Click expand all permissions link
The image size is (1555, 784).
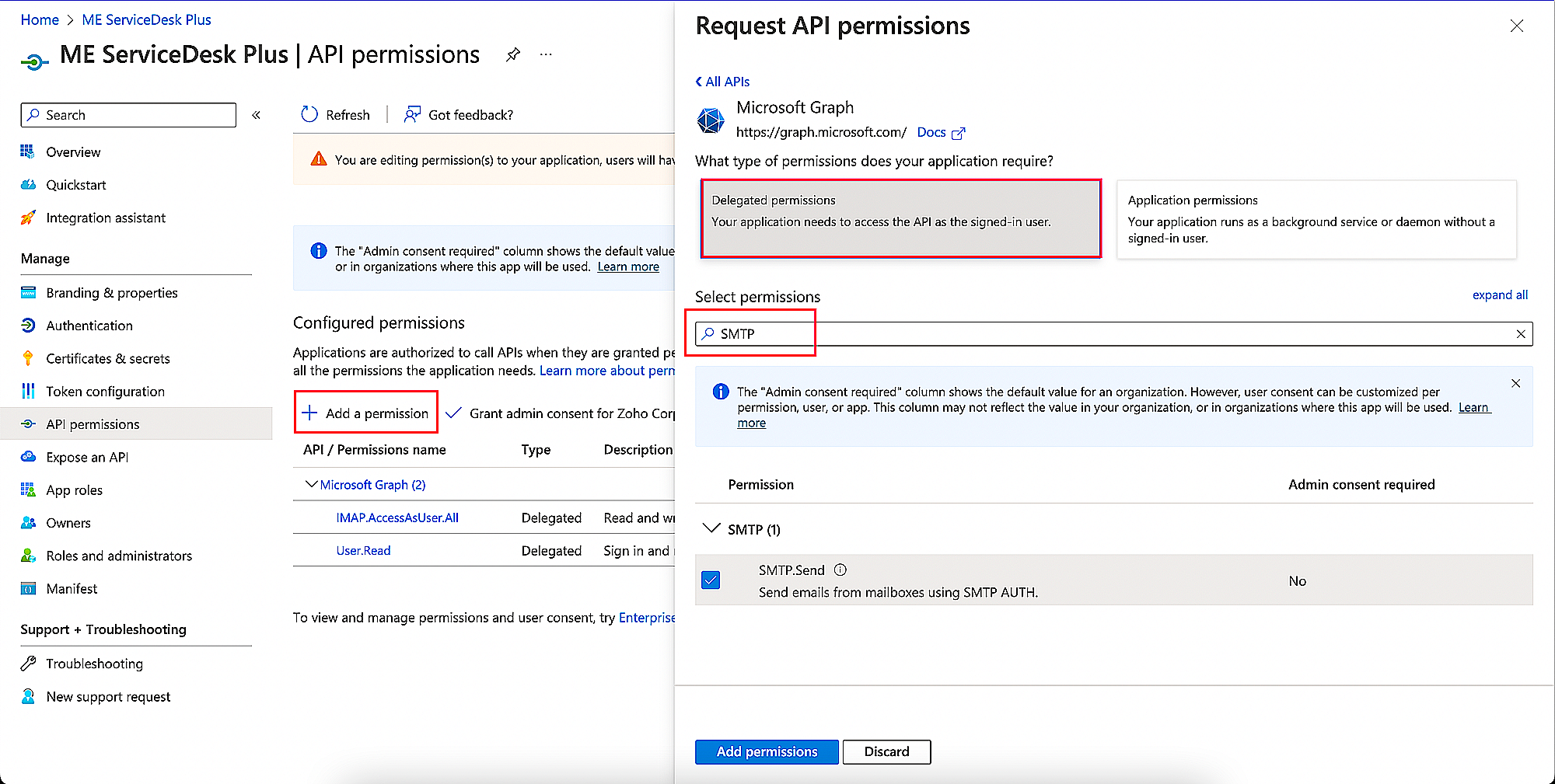pos(1499,295)
